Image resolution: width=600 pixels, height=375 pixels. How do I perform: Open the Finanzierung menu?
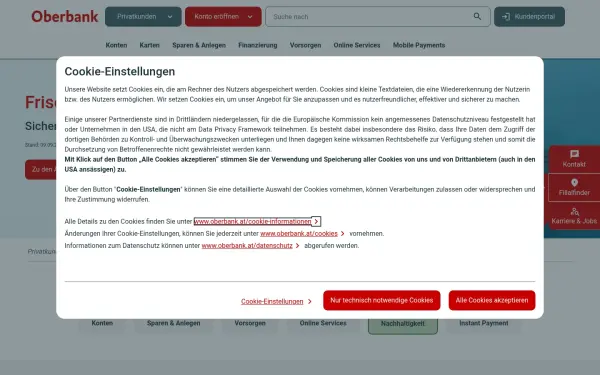258,45
